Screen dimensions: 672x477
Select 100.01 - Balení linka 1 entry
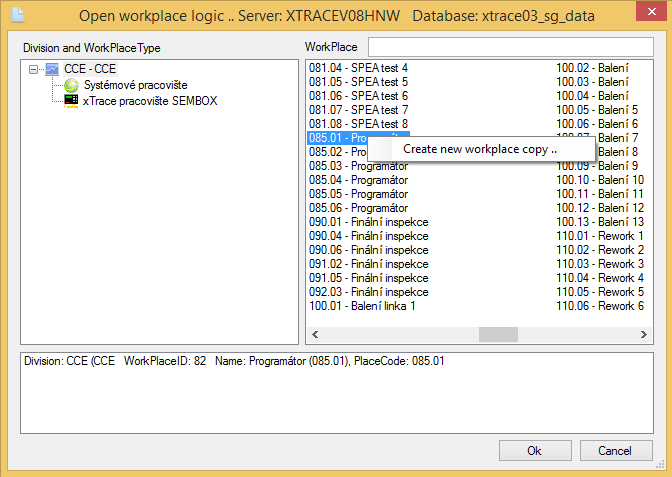362,306
